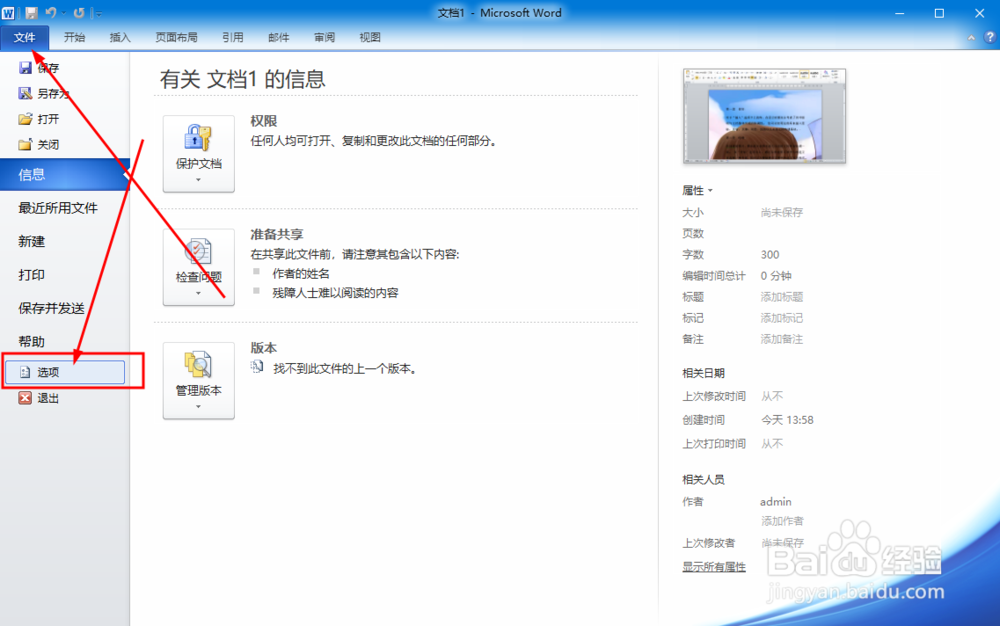The height and width of the screenshot is (626, 1000).
Task: Open the Customize Quick Access Toolbar dropdown
Action: [x=98, y=13]
